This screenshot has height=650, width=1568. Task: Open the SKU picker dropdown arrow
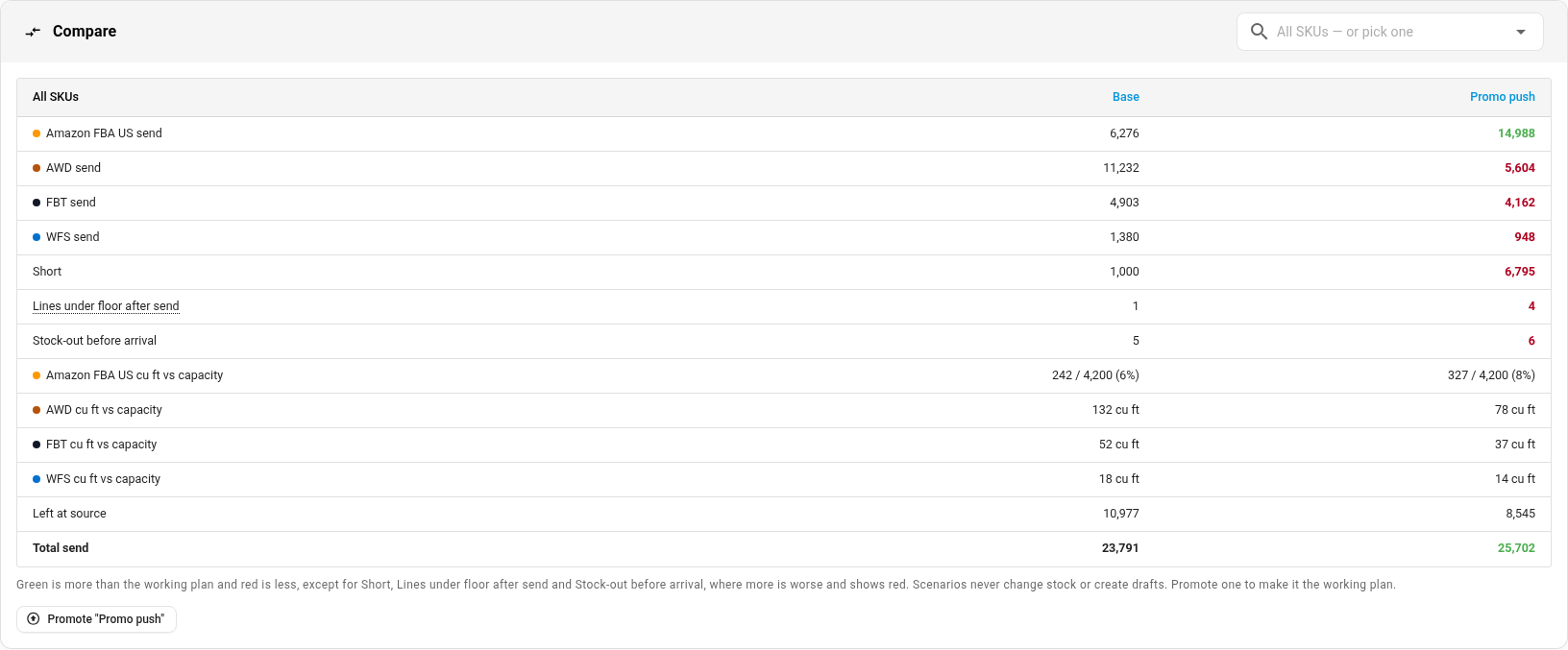(x=1521, y=32)
